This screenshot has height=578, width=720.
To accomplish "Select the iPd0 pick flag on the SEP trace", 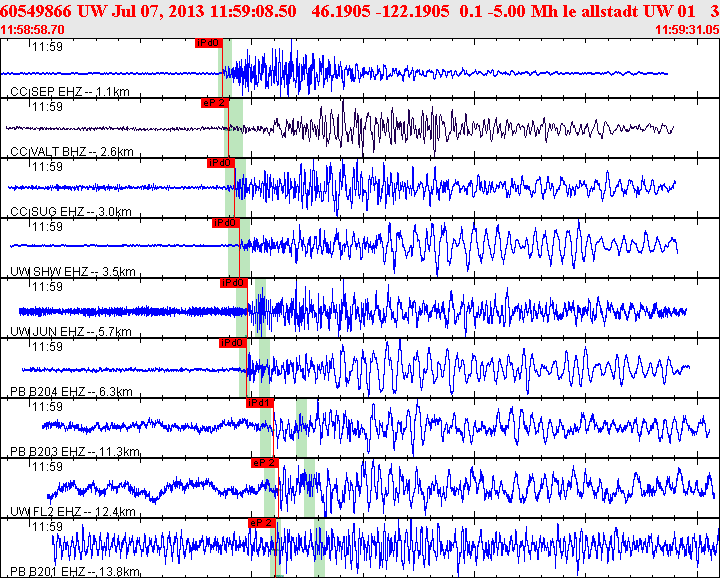I will 208,43.
